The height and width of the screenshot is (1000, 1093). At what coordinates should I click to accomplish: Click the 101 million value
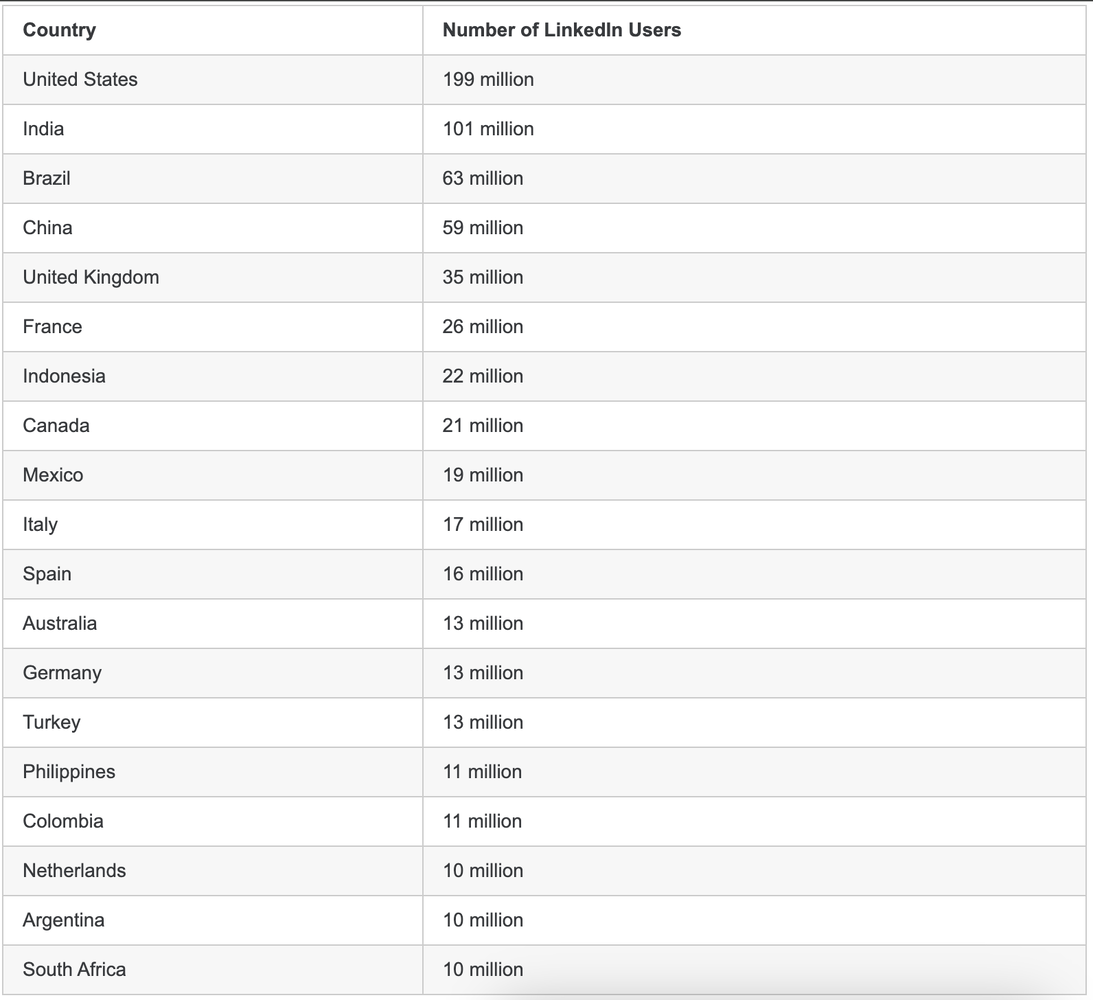coord(488,129)
